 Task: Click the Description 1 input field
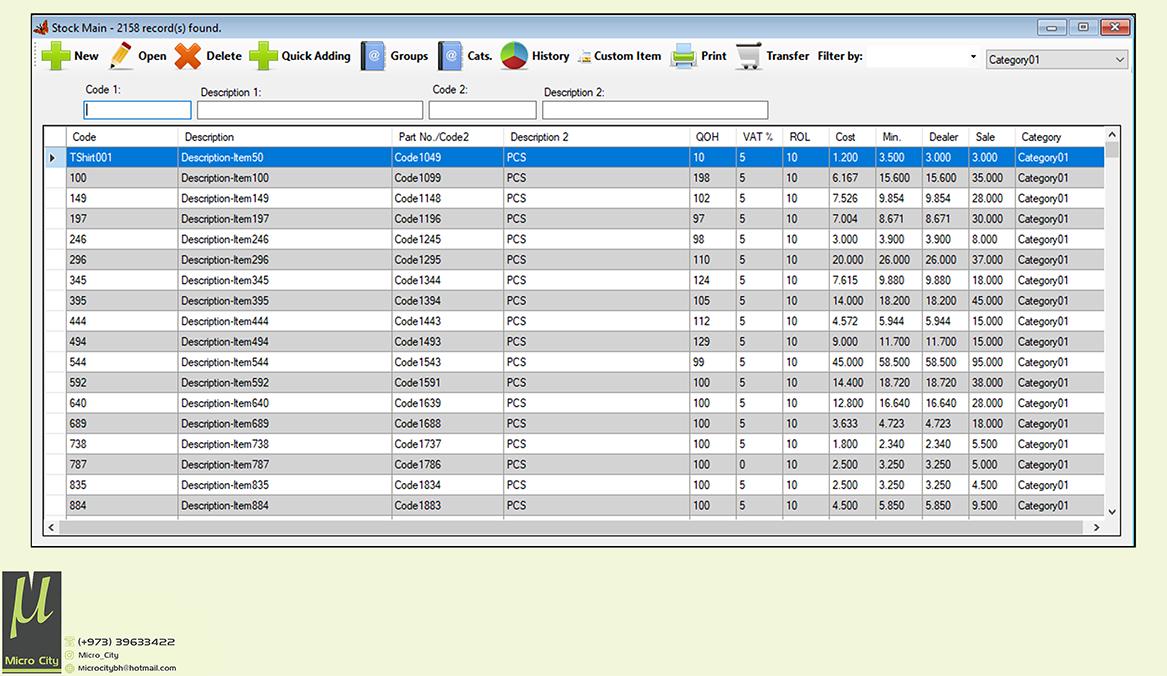(x=310, y=110)
